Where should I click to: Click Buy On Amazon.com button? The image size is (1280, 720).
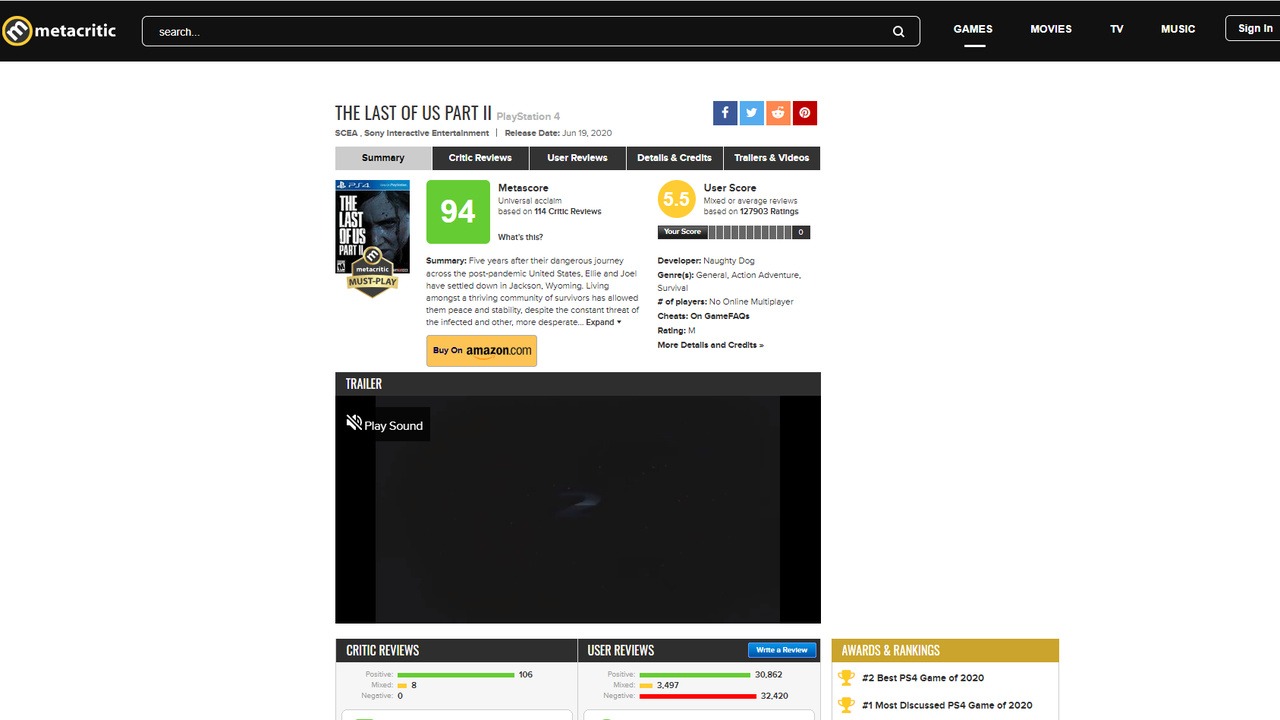tap(481, 351)
